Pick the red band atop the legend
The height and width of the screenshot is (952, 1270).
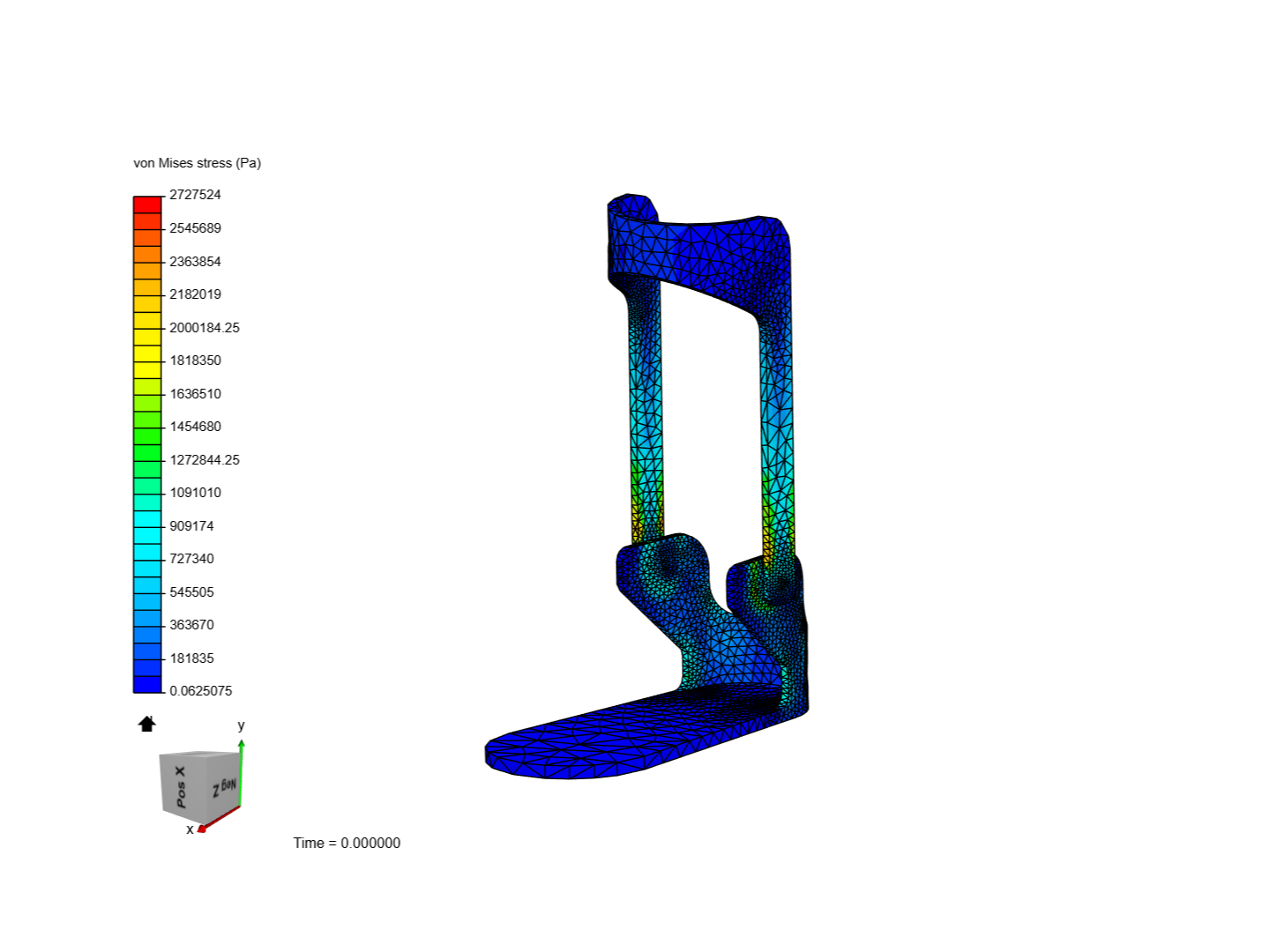(147, 205)
